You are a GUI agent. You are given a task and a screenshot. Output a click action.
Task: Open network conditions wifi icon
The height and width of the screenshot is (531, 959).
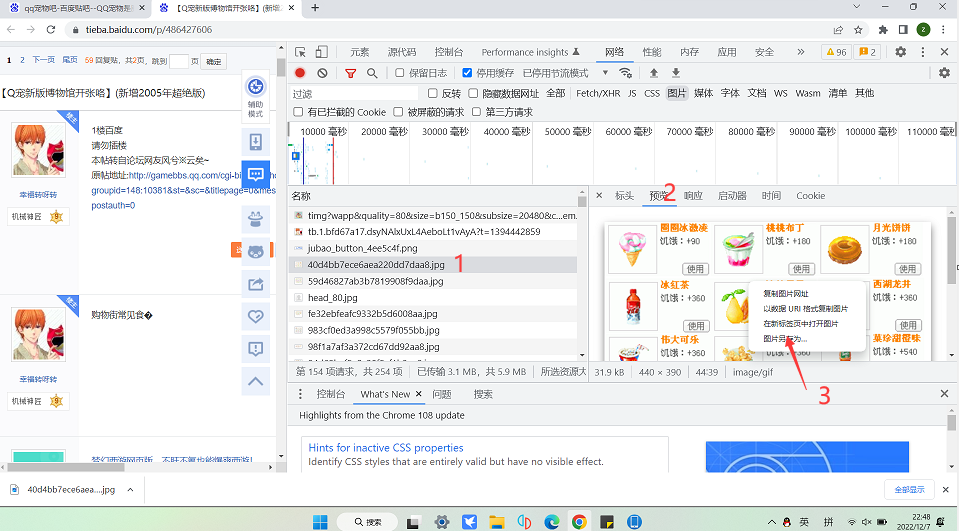pos(625,73)
